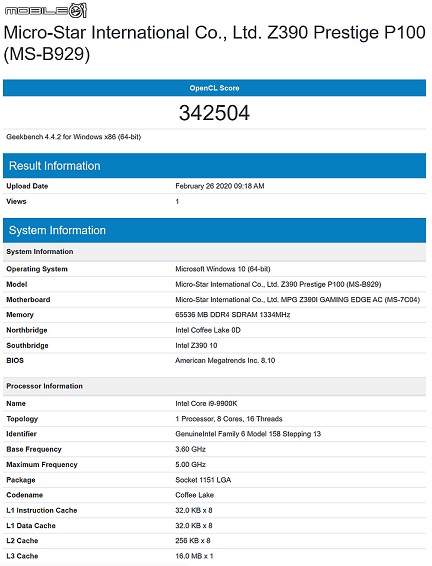Select Intel Coffee Lake 0D value

point(208,330)
